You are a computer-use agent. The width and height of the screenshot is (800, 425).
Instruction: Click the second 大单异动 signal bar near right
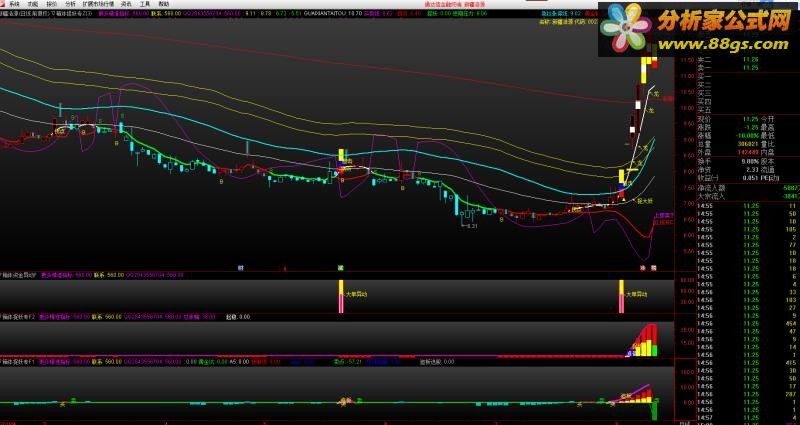[x=621, y=296]
